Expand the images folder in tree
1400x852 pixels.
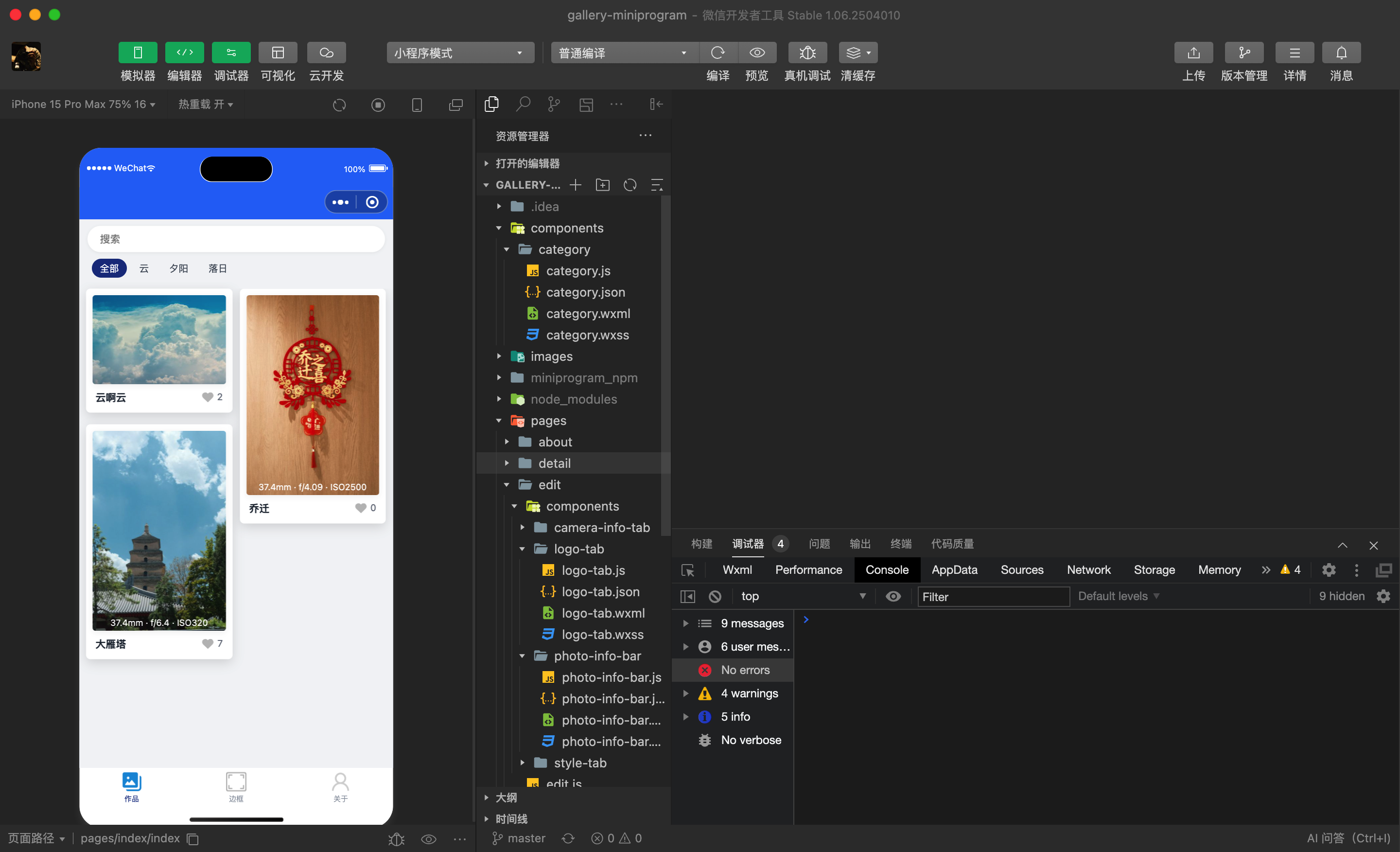coord(551,356)
